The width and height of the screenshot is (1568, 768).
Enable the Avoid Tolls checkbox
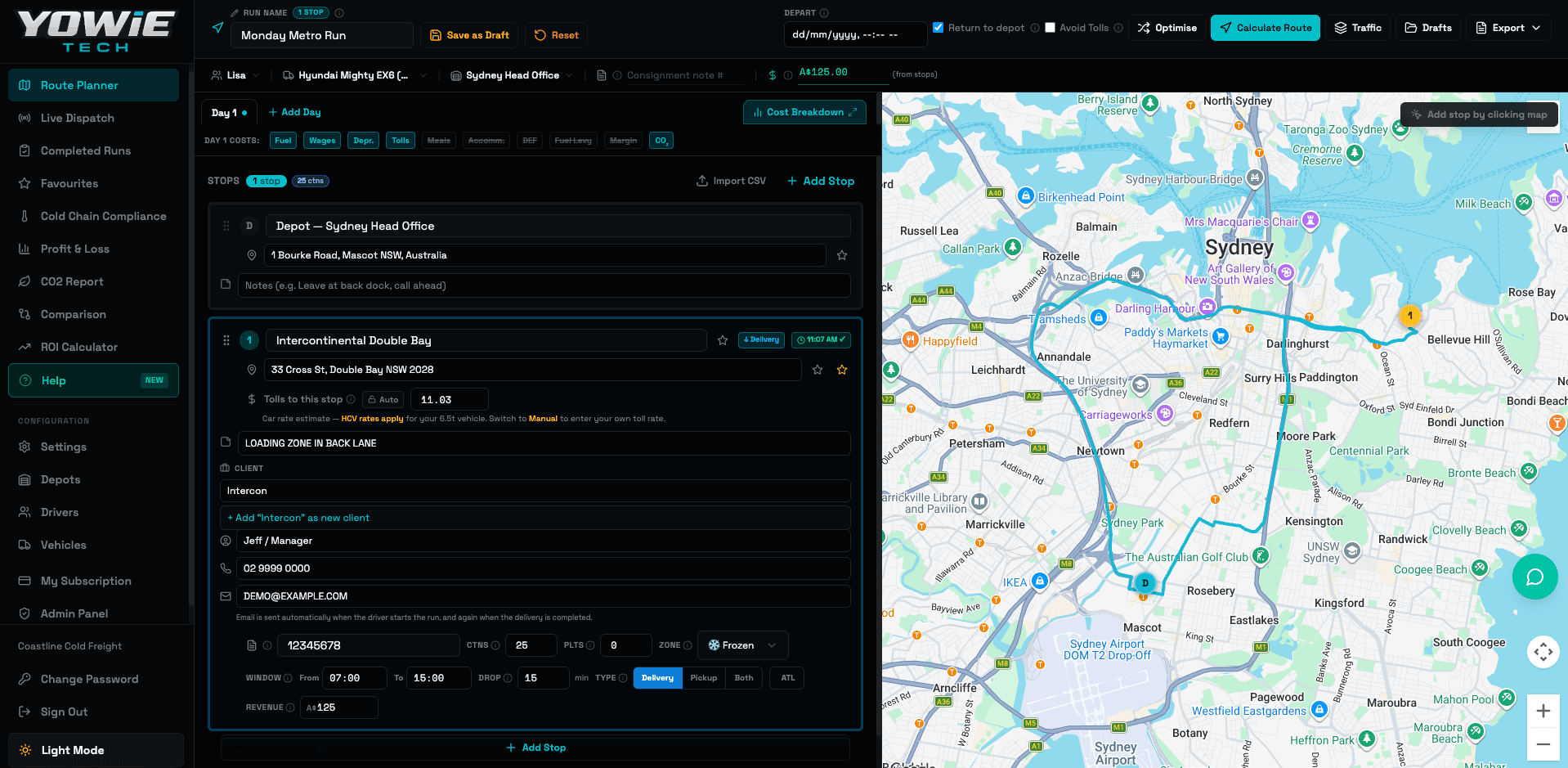pyautogui.click(x=1050, y=28)
